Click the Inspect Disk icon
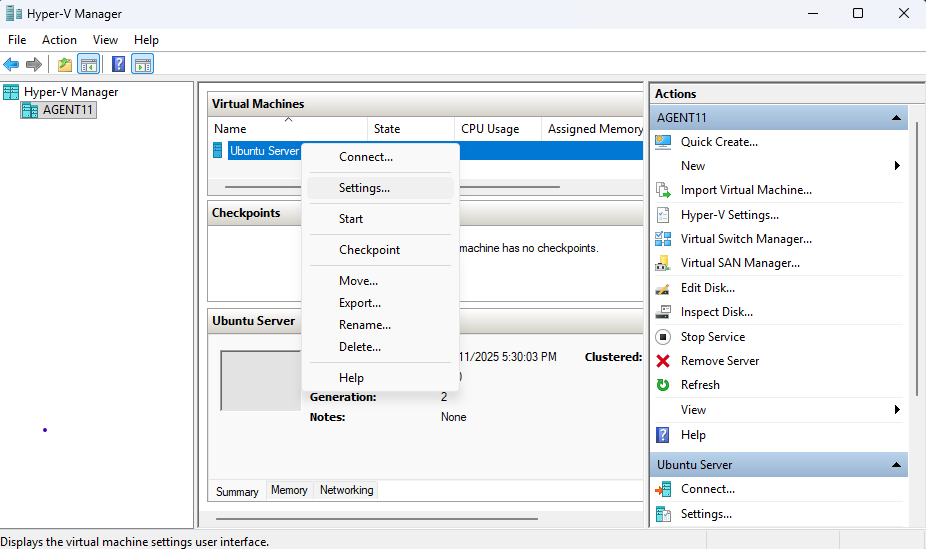Screen dimensions: 926x549 [x=663, y=312]
